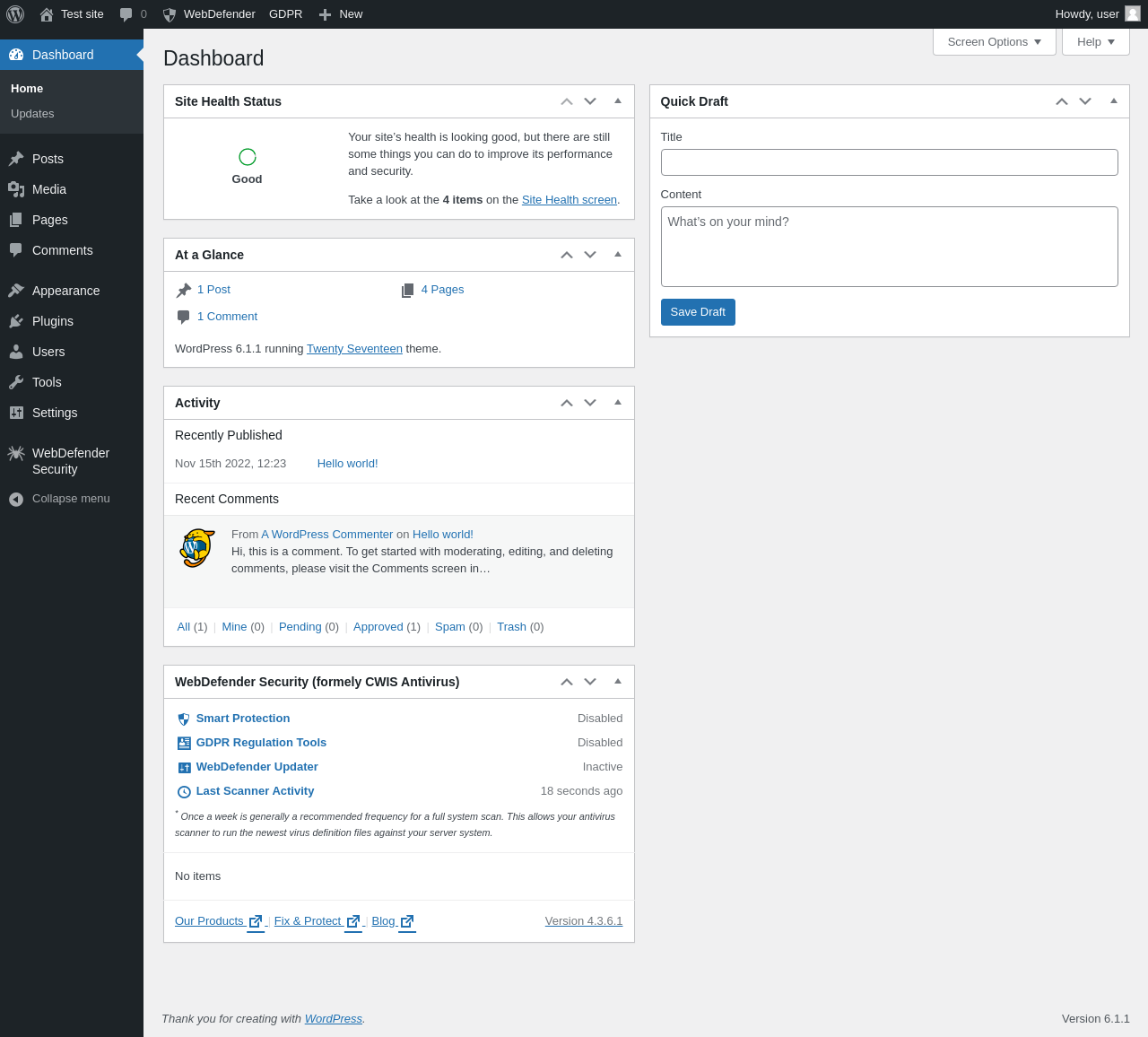Click the user avatar in the top bar
This screenshot has height=1037, width=1148.
pyautogui.click(x=1133, y=13)
